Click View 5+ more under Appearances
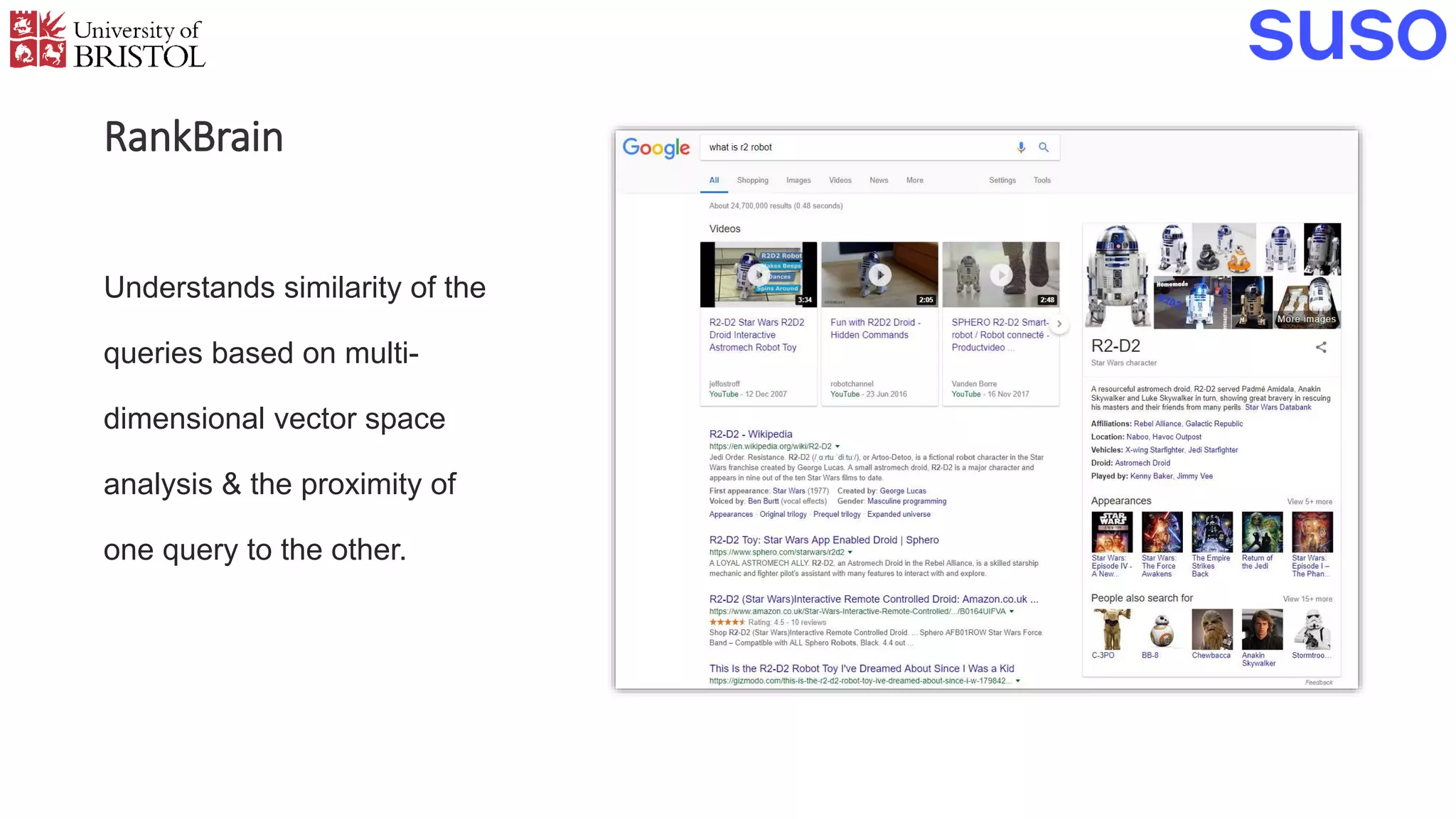 pos(1309,502)
